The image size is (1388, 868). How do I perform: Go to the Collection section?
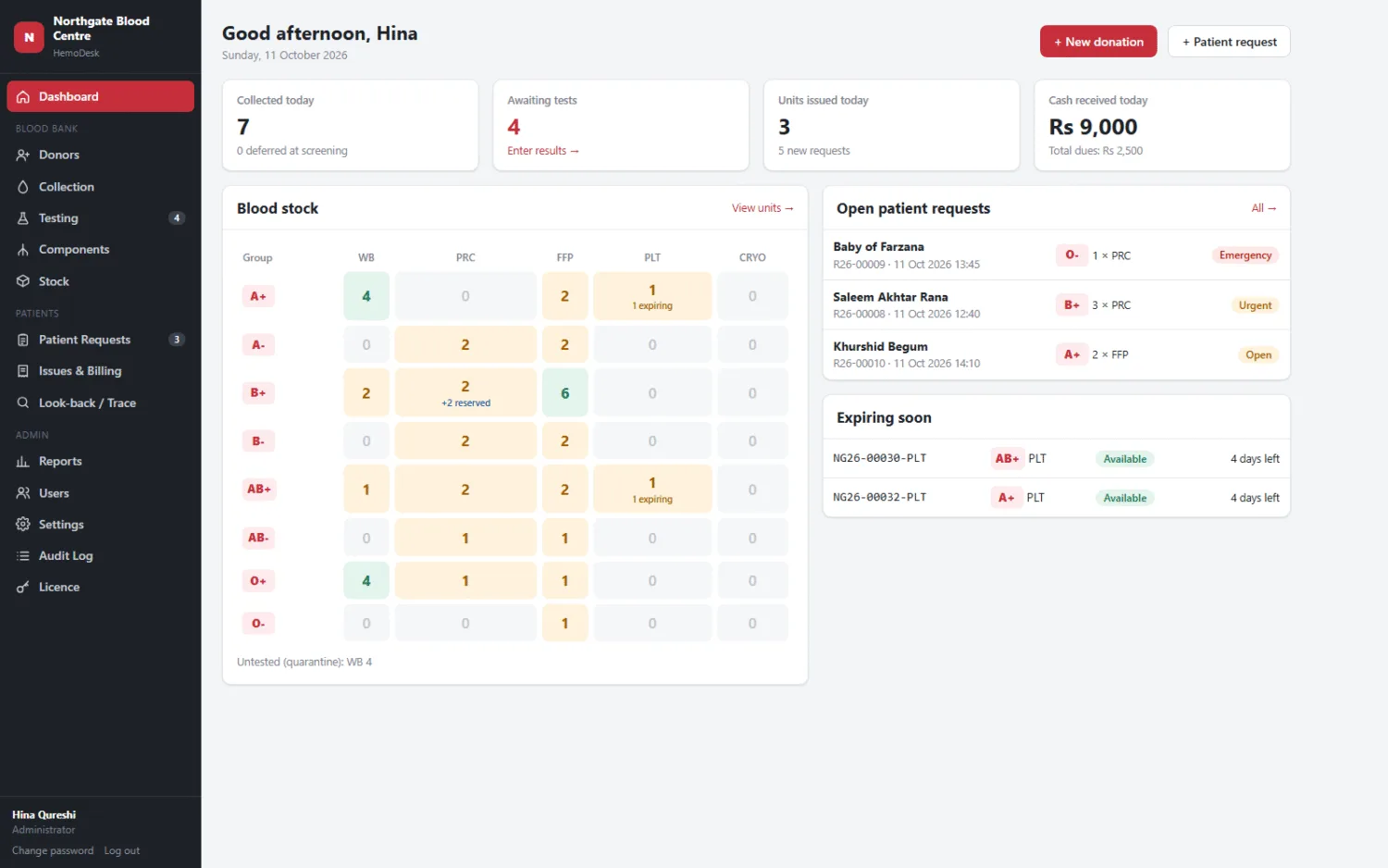point(100,187)
